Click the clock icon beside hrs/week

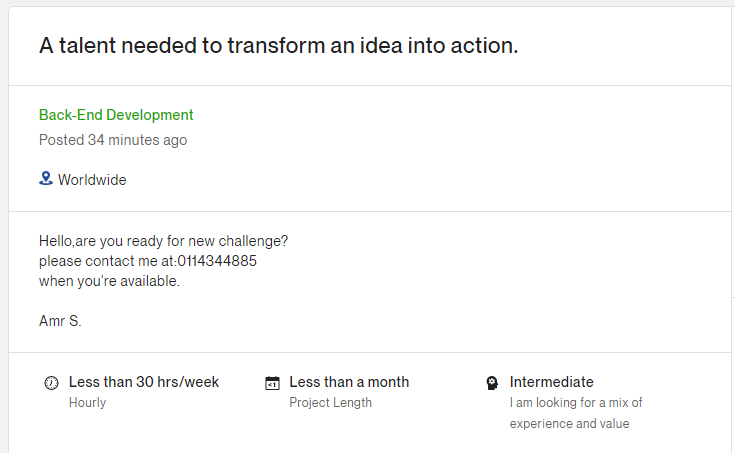pos(52,383)
